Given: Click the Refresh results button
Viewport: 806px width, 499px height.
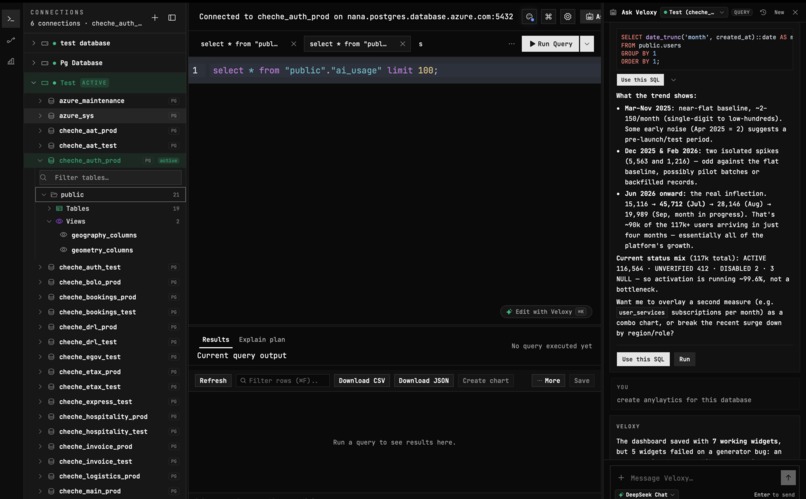Looking at the screenshot, I should tap(213, 380).
